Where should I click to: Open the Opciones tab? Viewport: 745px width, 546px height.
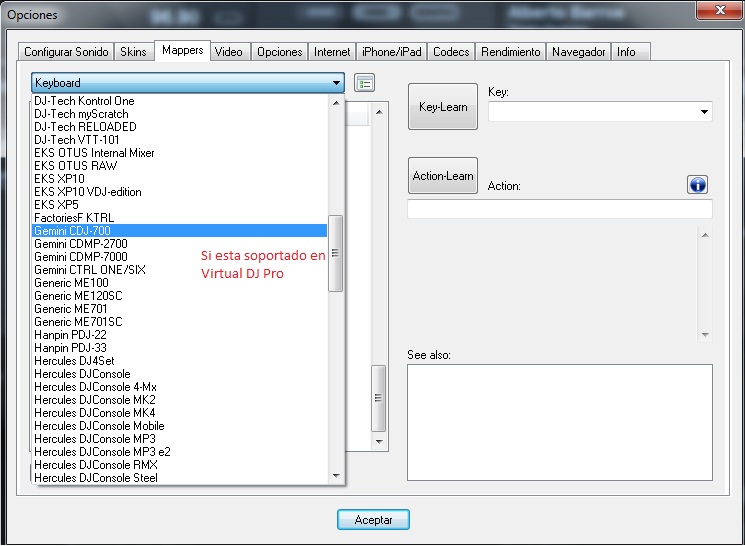click(x=279, y=52)
